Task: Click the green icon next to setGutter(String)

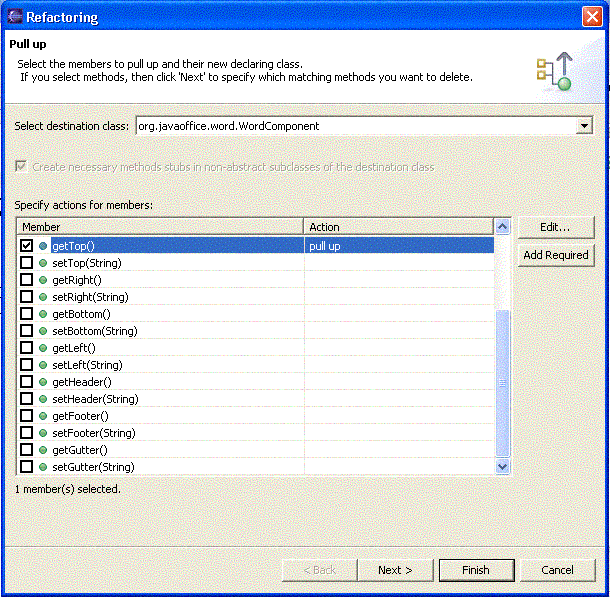Action: click(x=43, y=467)
